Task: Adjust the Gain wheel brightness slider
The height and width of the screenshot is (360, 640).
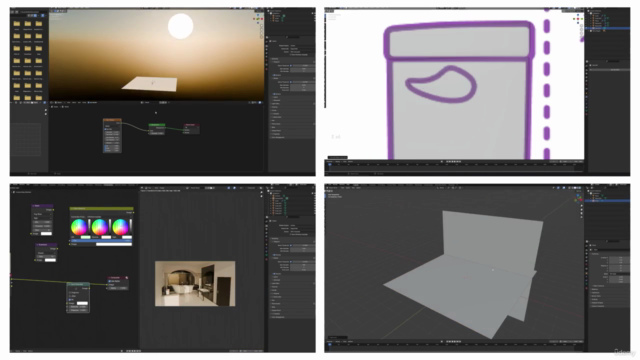Action: click(x=131, y=227)
